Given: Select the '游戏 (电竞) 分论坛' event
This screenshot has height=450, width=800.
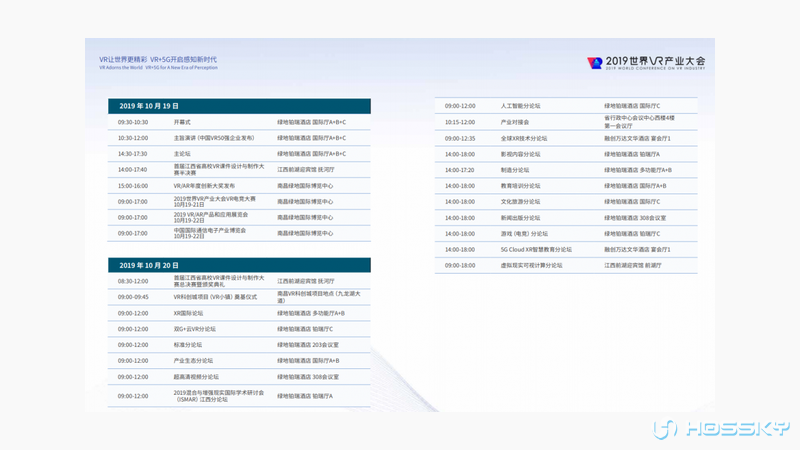Looking at the screenshot, I should click(524, 234).
